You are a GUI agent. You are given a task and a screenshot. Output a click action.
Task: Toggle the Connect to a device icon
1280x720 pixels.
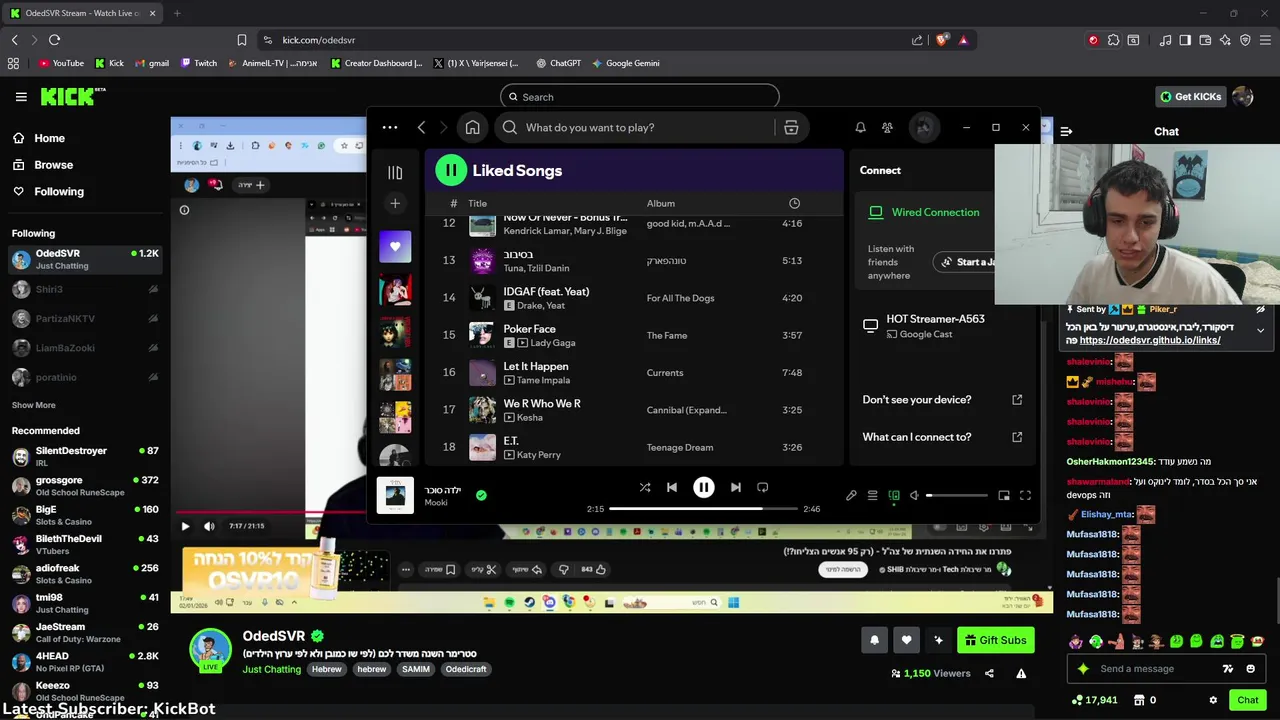(894, 495)
